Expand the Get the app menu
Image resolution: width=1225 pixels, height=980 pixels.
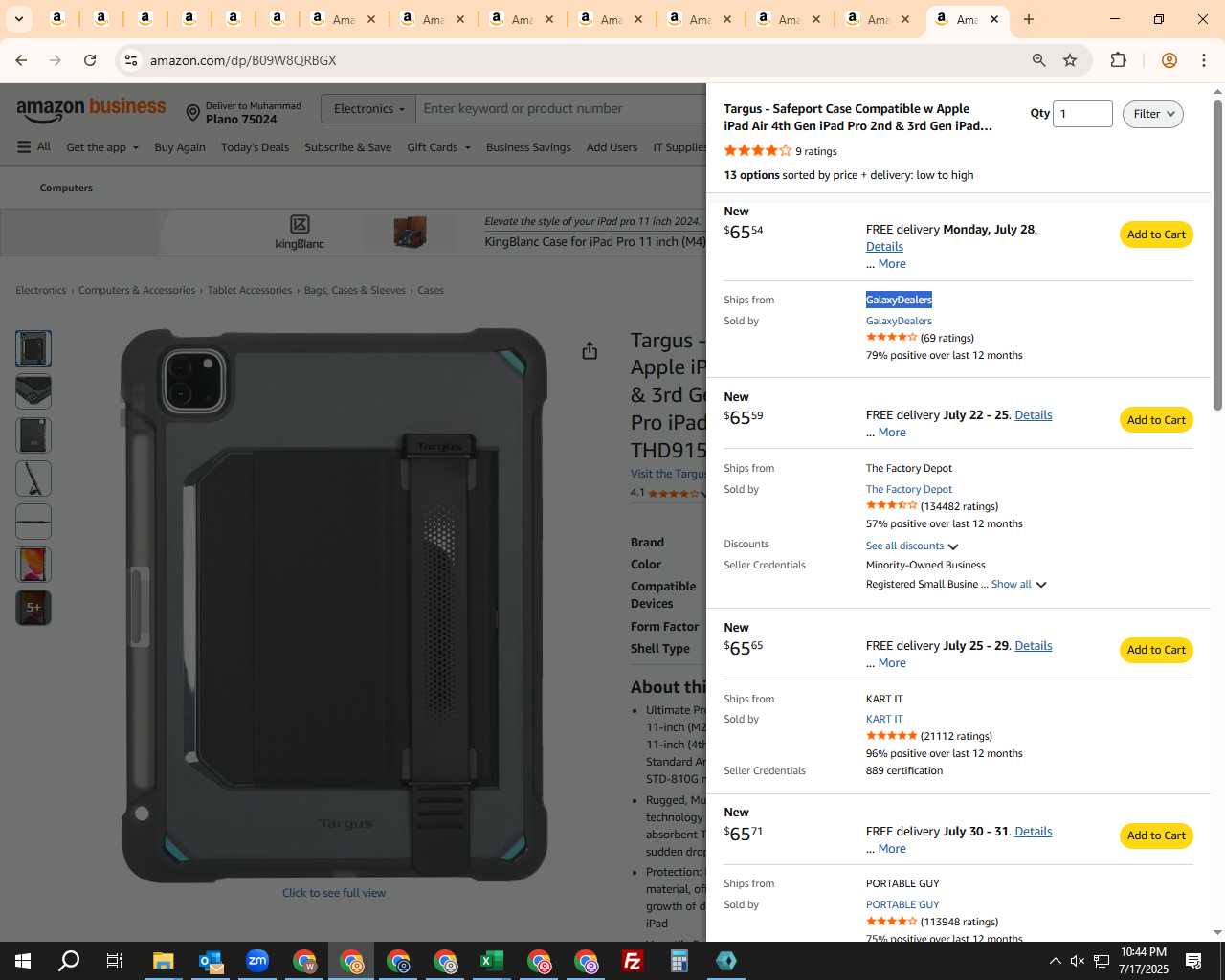[x=102, y=147]
